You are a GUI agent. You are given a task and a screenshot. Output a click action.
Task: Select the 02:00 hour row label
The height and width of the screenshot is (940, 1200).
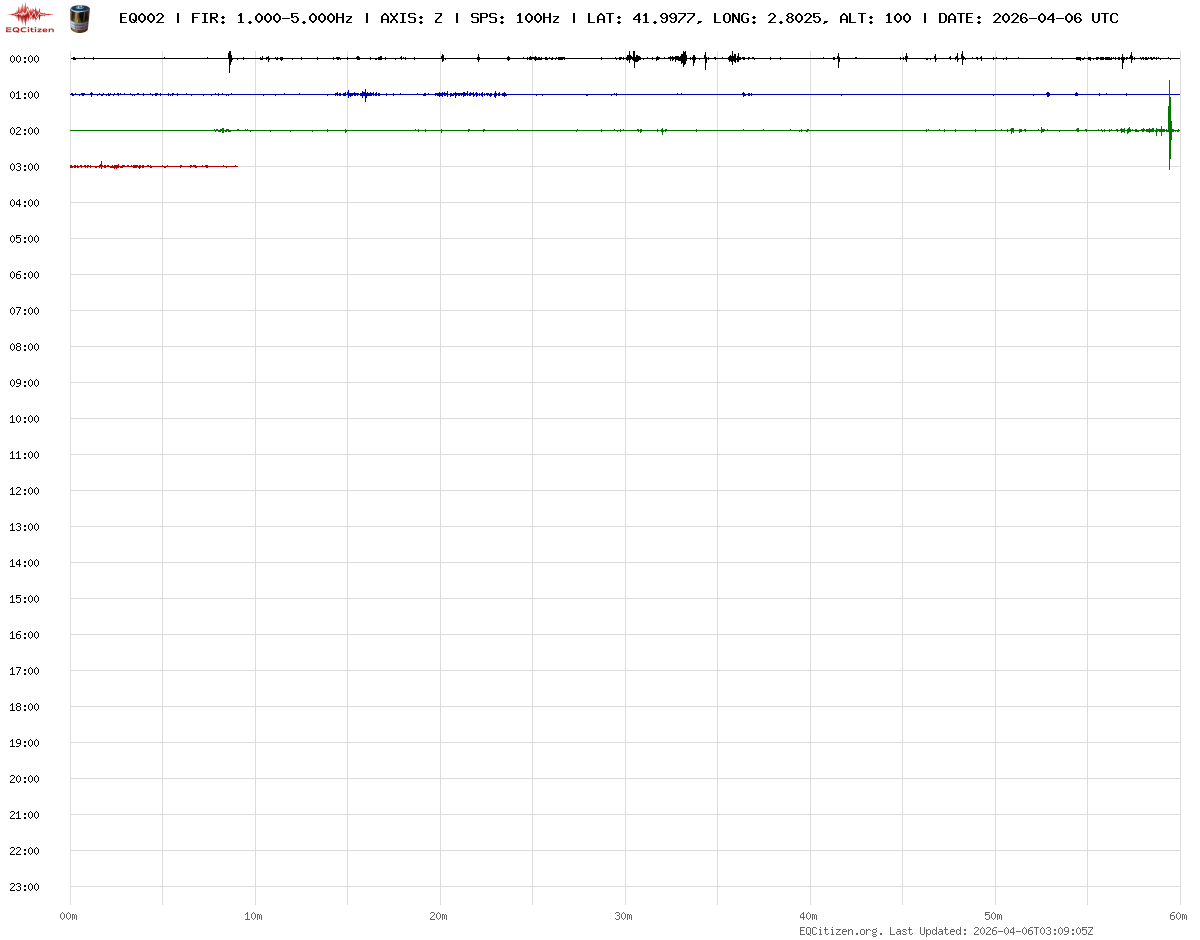point(24,131)
